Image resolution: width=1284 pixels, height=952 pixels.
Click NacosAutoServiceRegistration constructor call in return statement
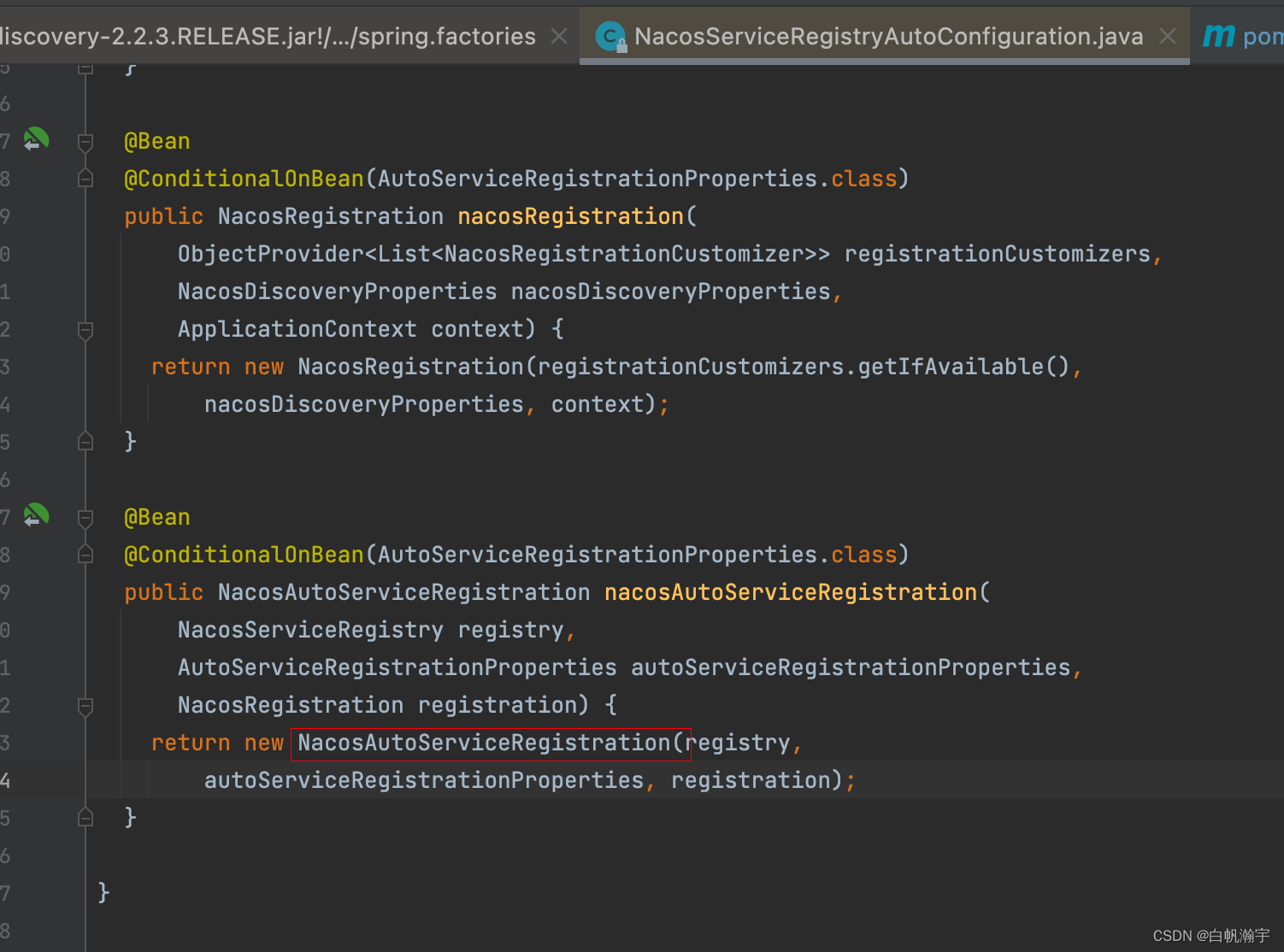coord(484,743)
